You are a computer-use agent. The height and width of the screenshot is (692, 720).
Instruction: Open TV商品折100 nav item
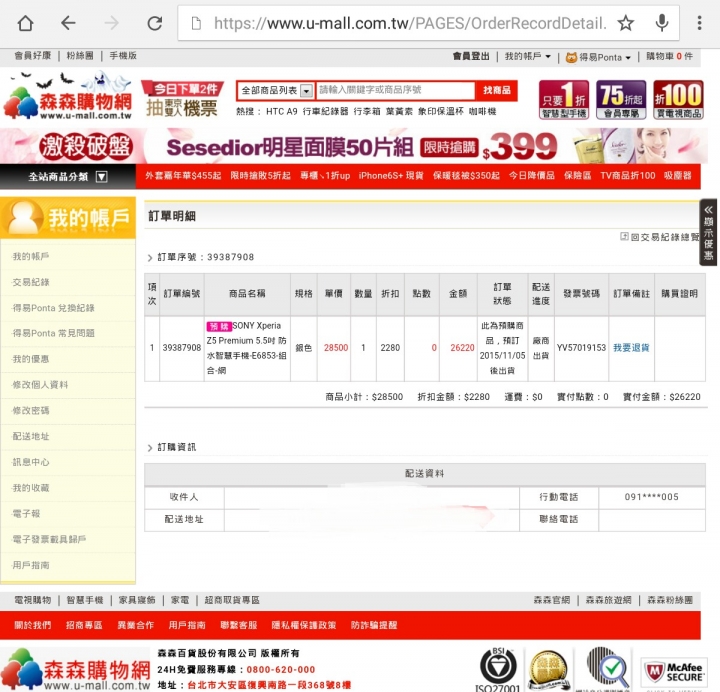[x=627, y=175]
